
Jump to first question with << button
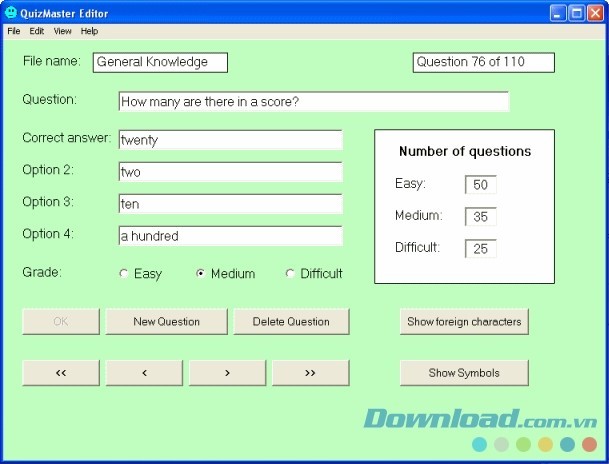coord(61,373)
